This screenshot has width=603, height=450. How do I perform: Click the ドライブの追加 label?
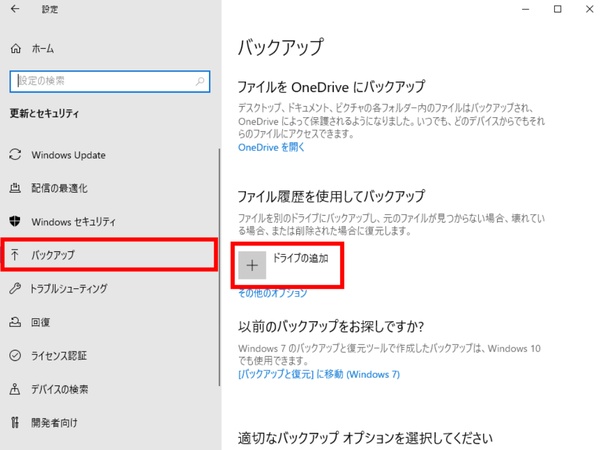click(300, 258)
